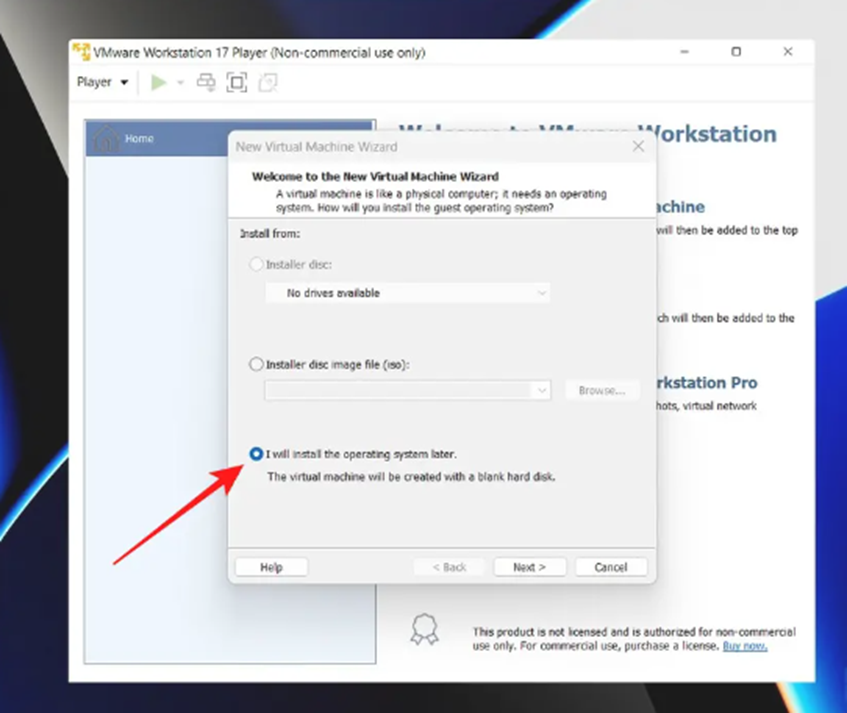Open the Buy now link

click(x=745, y=646)
